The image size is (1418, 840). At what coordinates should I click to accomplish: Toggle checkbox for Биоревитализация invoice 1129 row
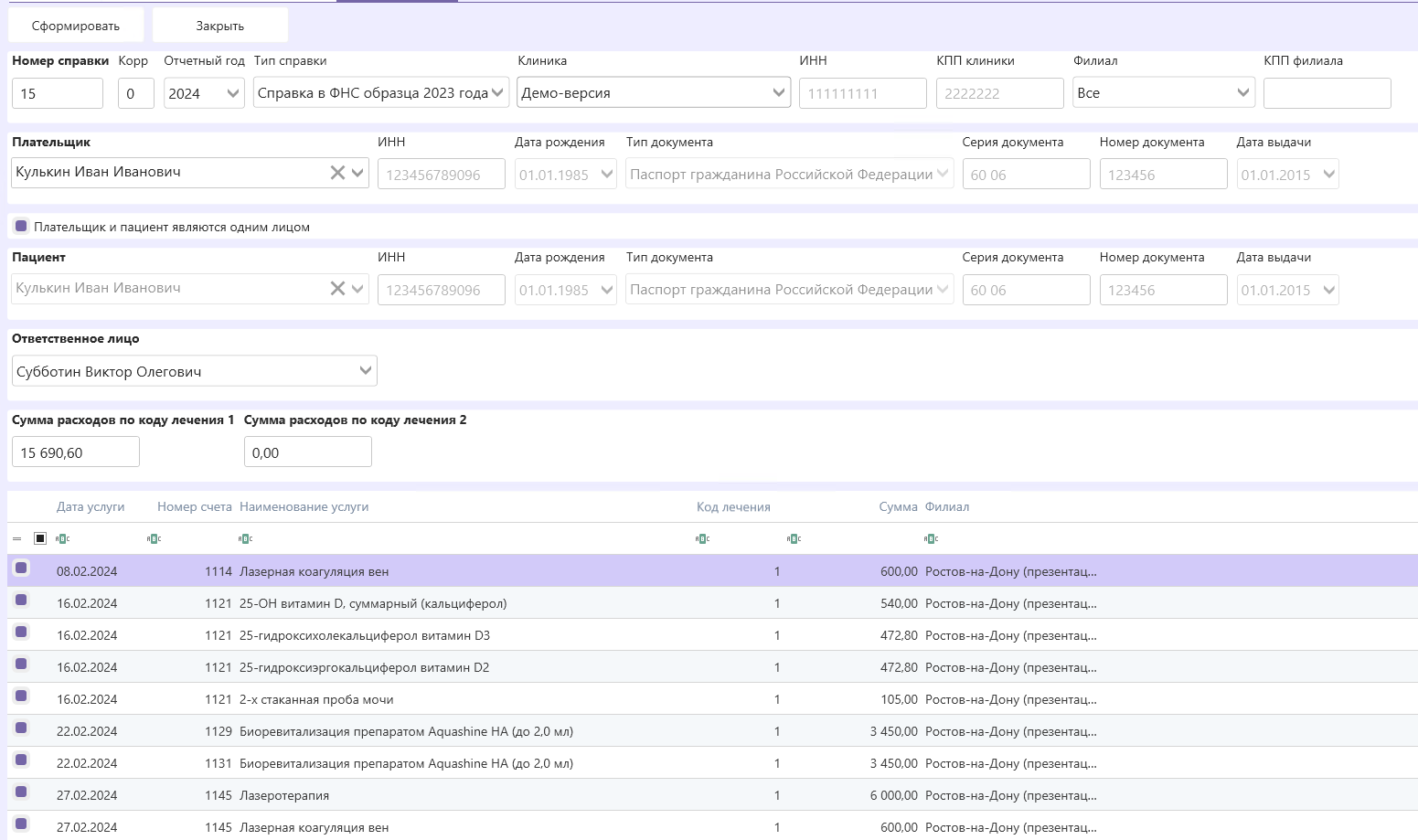[x=21, y=728]
